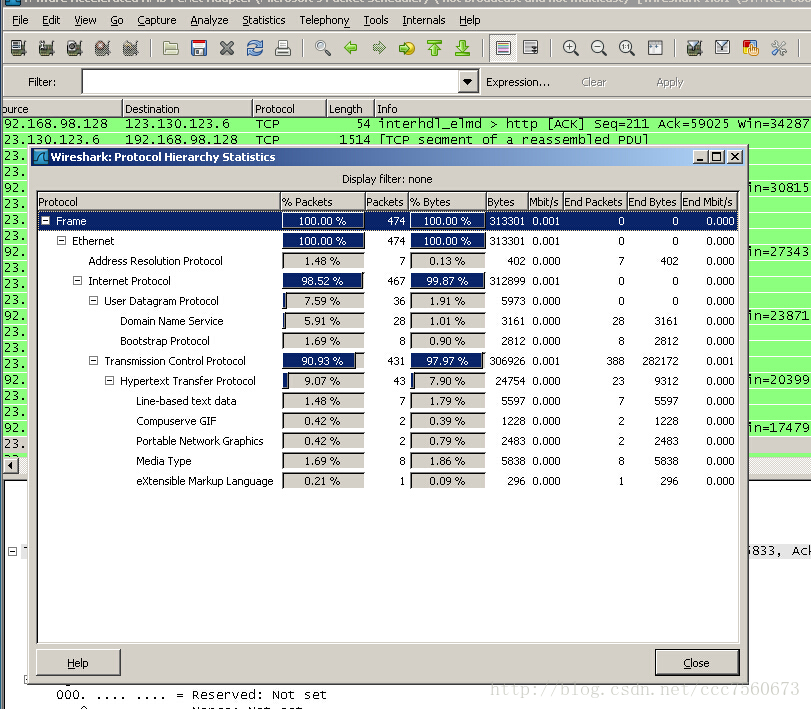Click the Destination column header in packet list
Screen dimensions: 811x709
tap(187, 109)
